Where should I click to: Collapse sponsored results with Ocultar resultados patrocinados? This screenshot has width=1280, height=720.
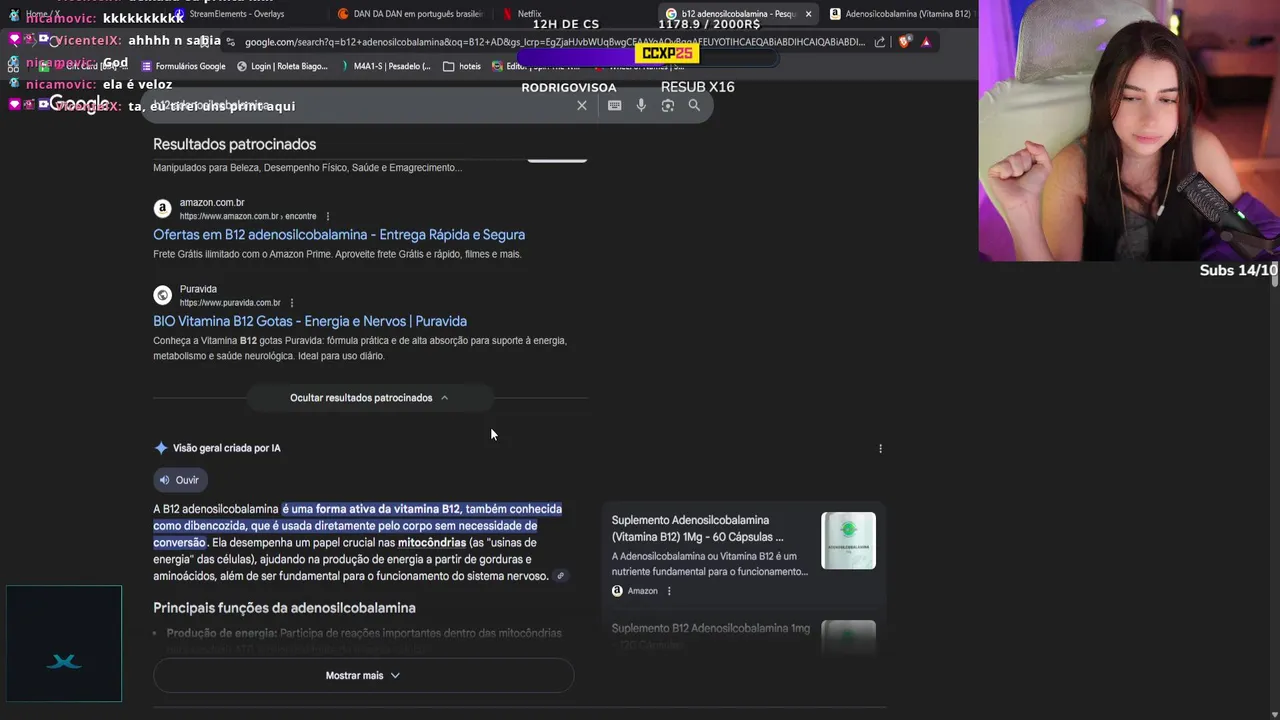[369, 398]
